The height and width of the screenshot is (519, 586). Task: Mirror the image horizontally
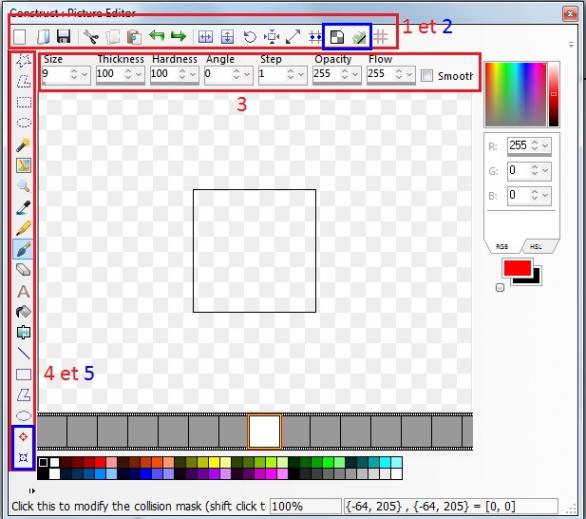coord(206,37)
